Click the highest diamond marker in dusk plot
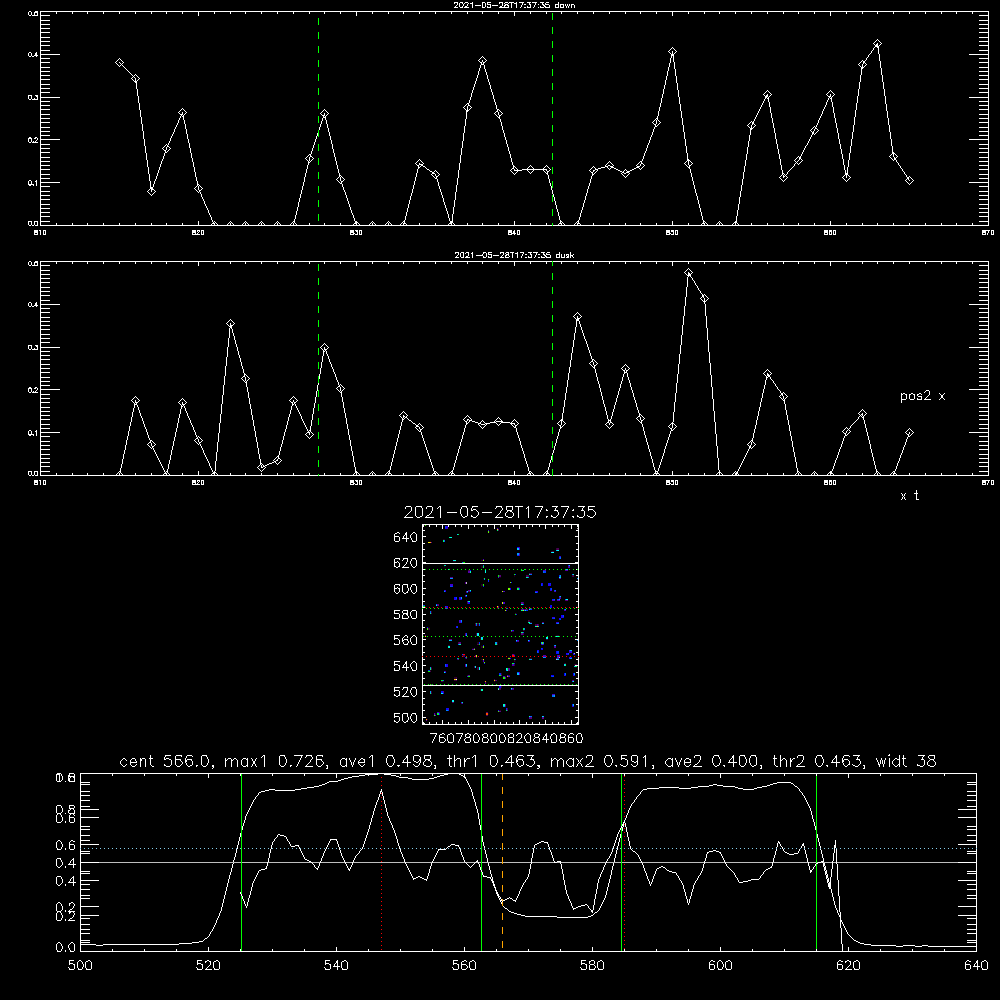This screenshot has width=1000, height=1000. click(x=688, y=273)
